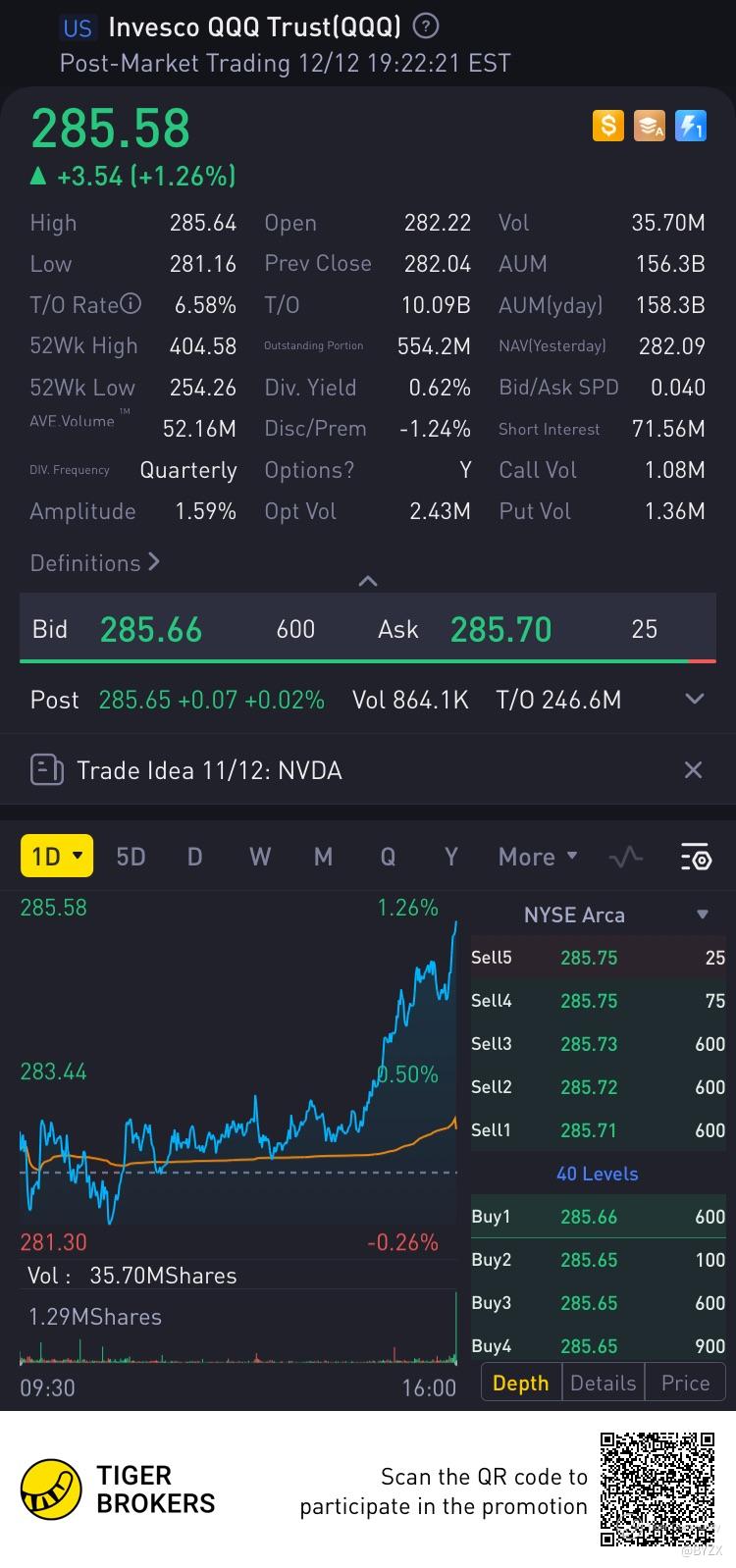Open the More timeframes dropdown

click(537, 857)
